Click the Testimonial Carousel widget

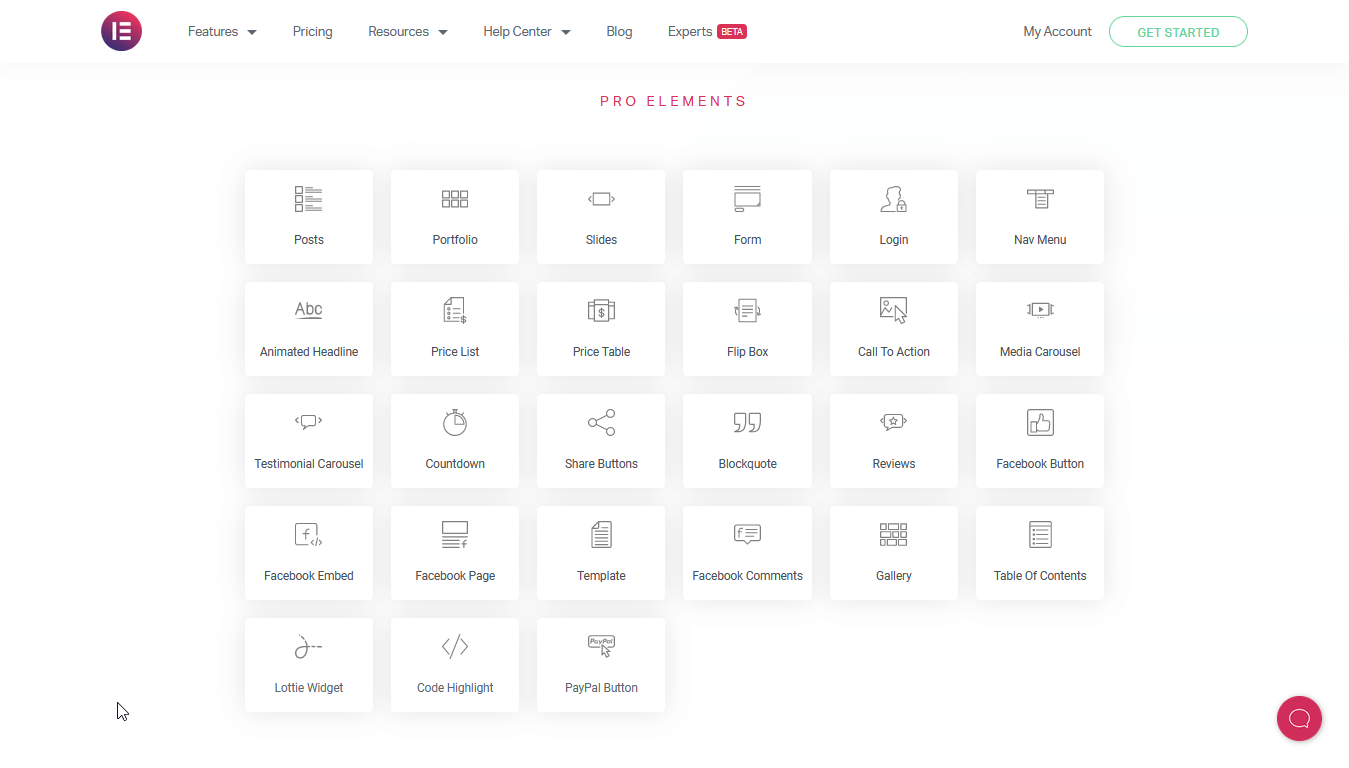click(x=309, y=423)
